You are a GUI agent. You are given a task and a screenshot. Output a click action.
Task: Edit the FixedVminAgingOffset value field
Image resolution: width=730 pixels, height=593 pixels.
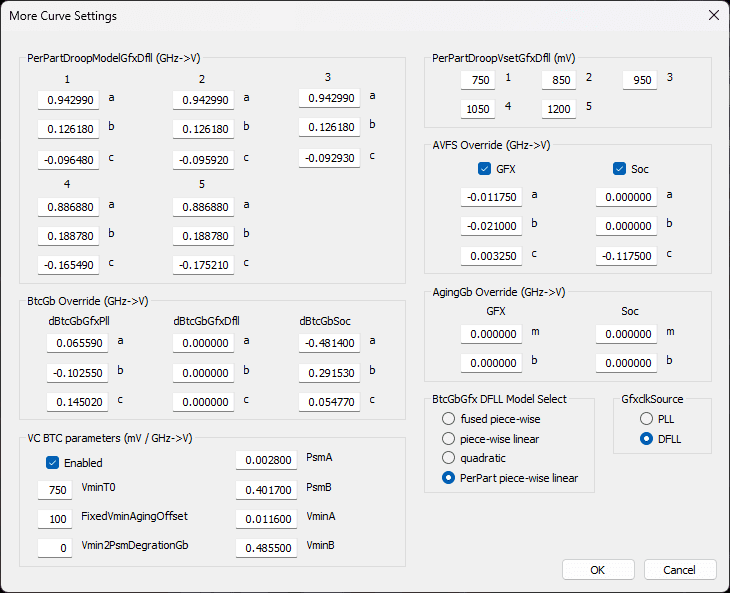pos(54,519)
